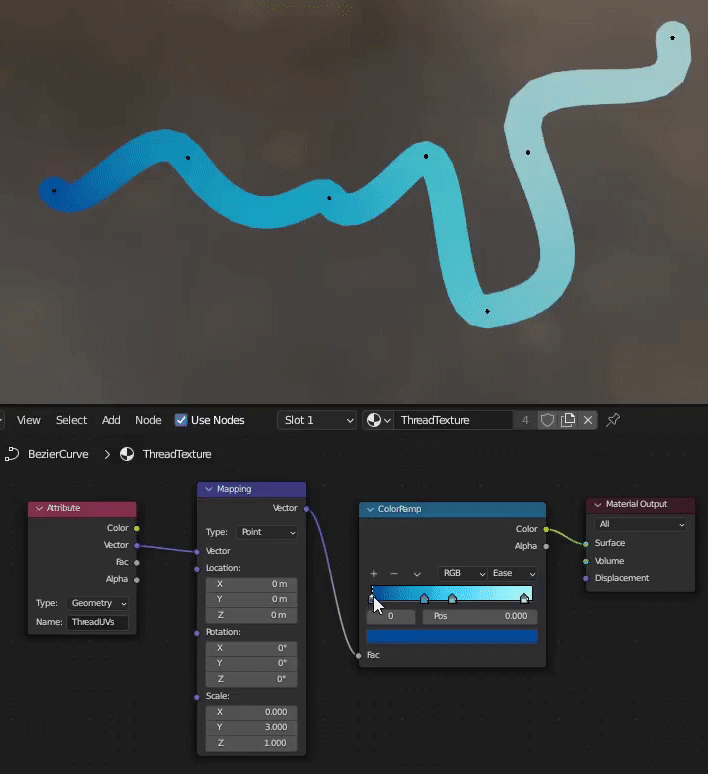
Task: Open the Add menu
Action: 111,420
